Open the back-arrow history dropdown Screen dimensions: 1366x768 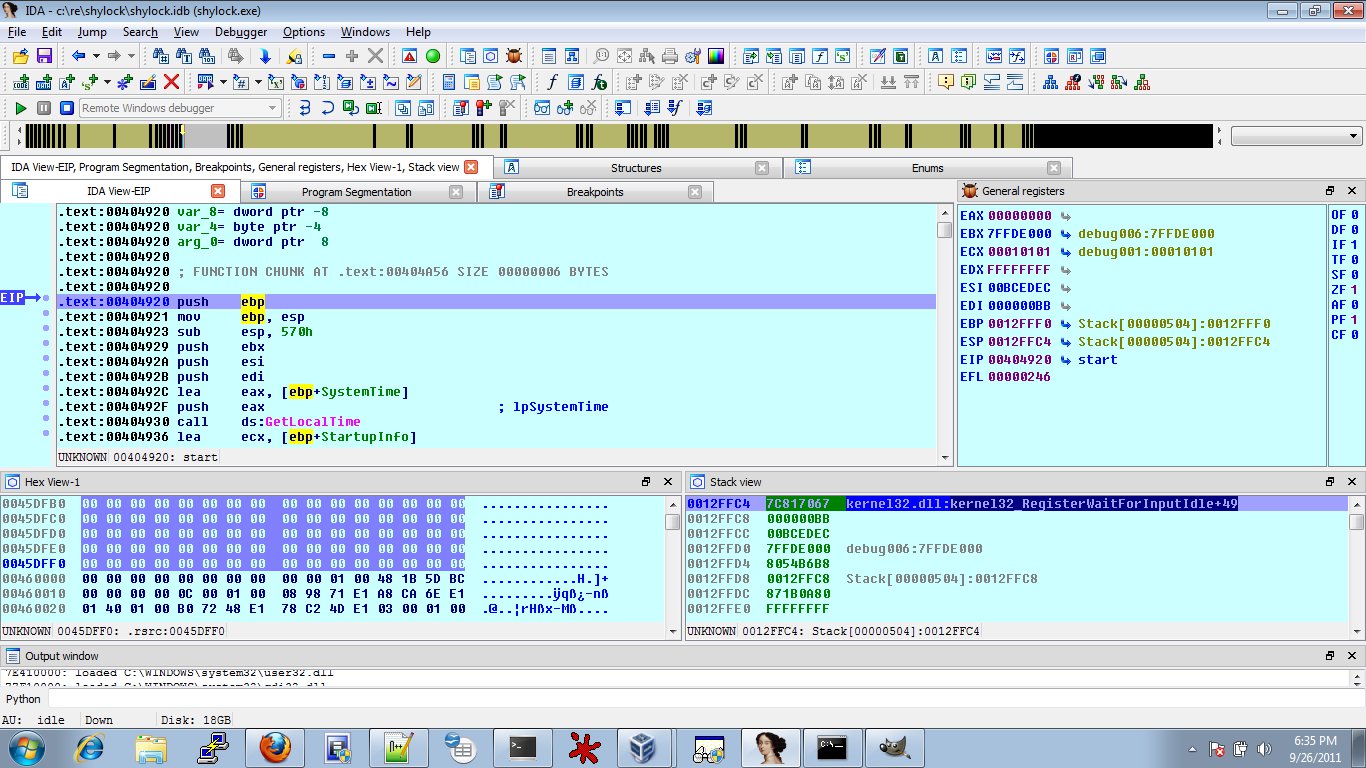[94, 56]
